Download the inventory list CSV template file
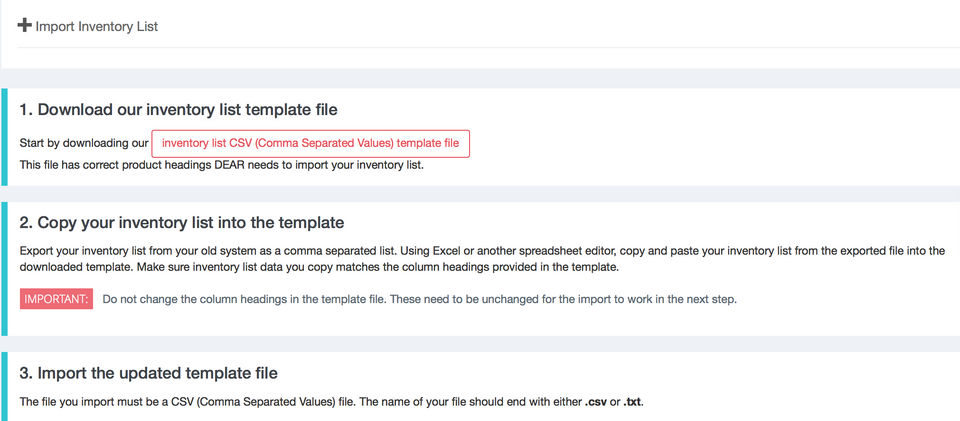 tap(310, 143)
